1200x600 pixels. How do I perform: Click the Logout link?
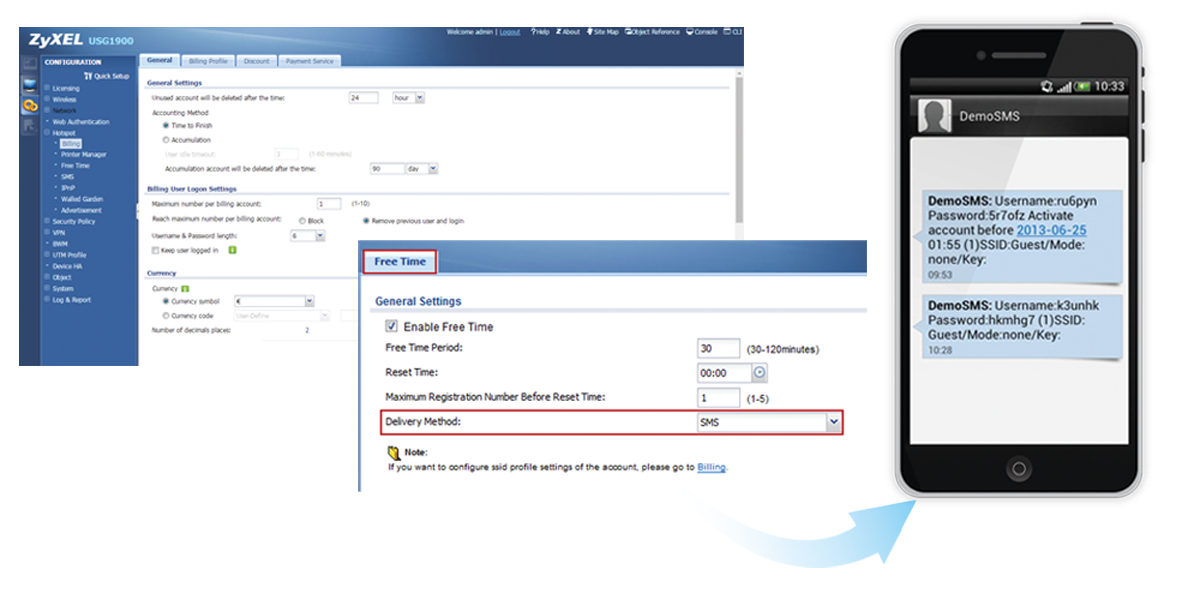pyautogui.click(x=510, y=32)
